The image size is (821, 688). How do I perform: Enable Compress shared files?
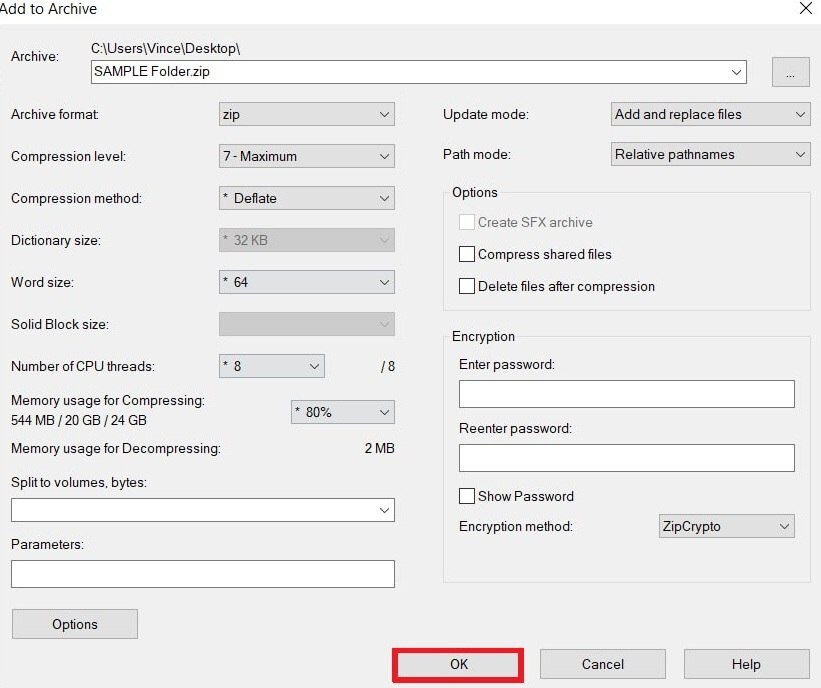pyautogui.click(x=467, y=254)
